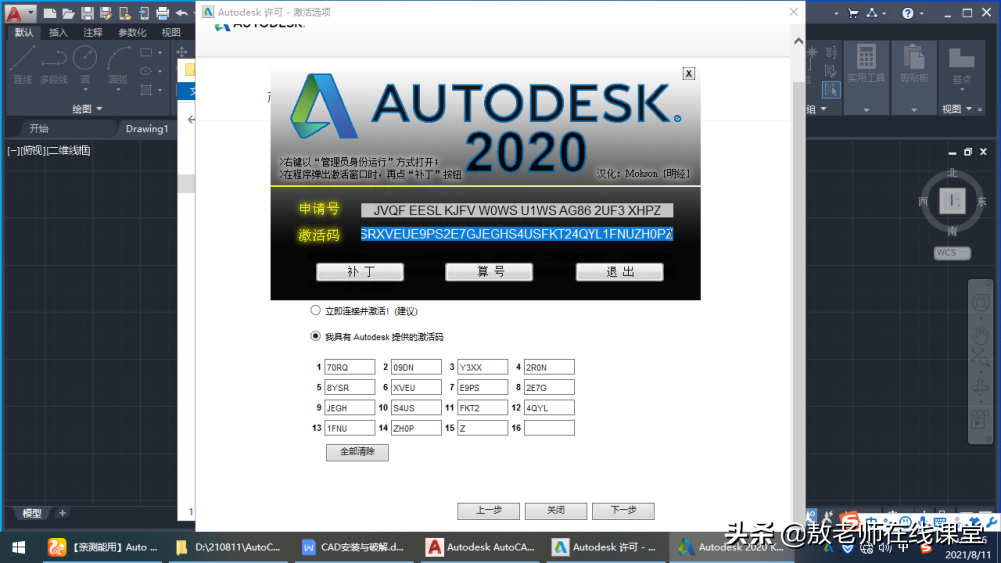Image resolution: width=1001 pixels, height=563 pixels.
Task: Select the Ellipse draw tool
Action: [x=146, y=71]
